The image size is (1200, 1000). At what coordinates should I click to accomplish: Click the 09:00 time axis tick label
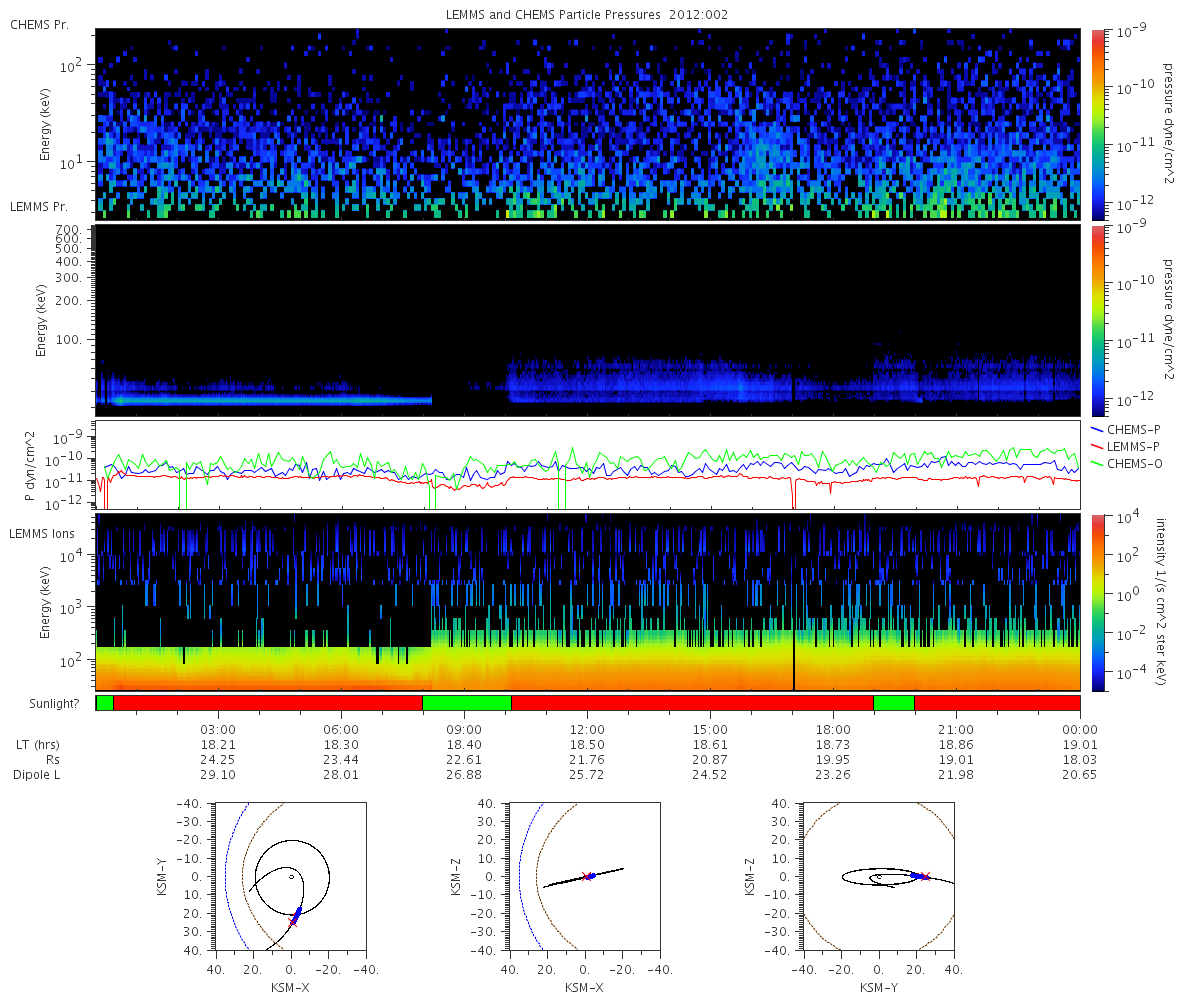(x=464, y=730)
